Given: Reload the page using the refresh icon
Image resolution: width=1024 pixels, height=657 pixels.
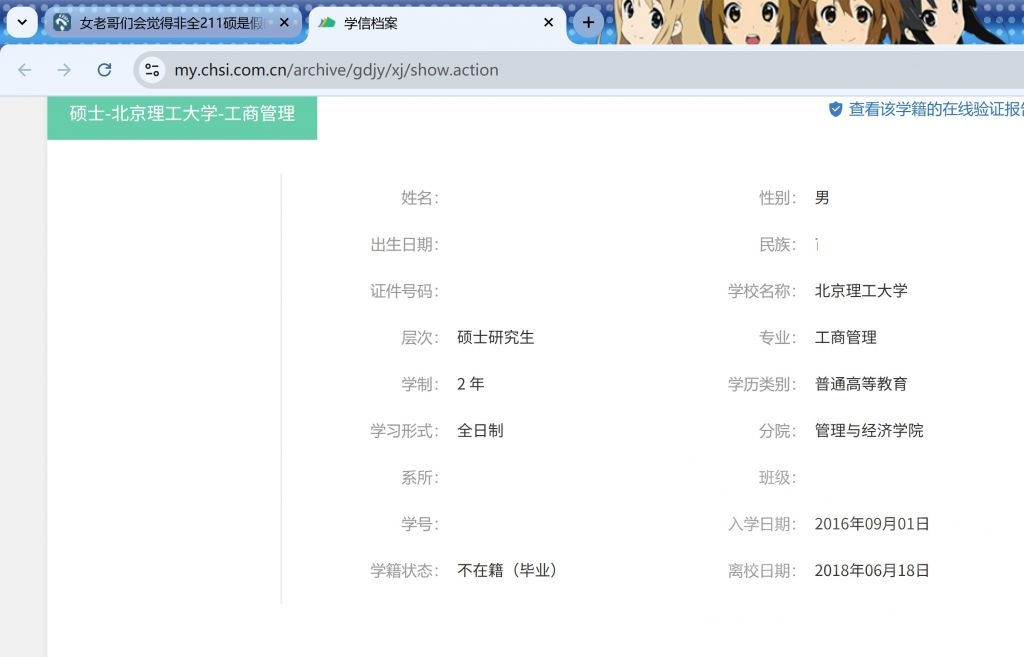Looking at the screenshot, I should 103,70.
